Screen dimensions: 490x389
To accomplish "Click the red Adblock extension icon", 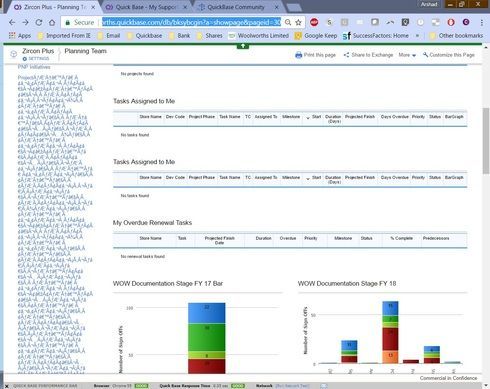I will (314, 22).
